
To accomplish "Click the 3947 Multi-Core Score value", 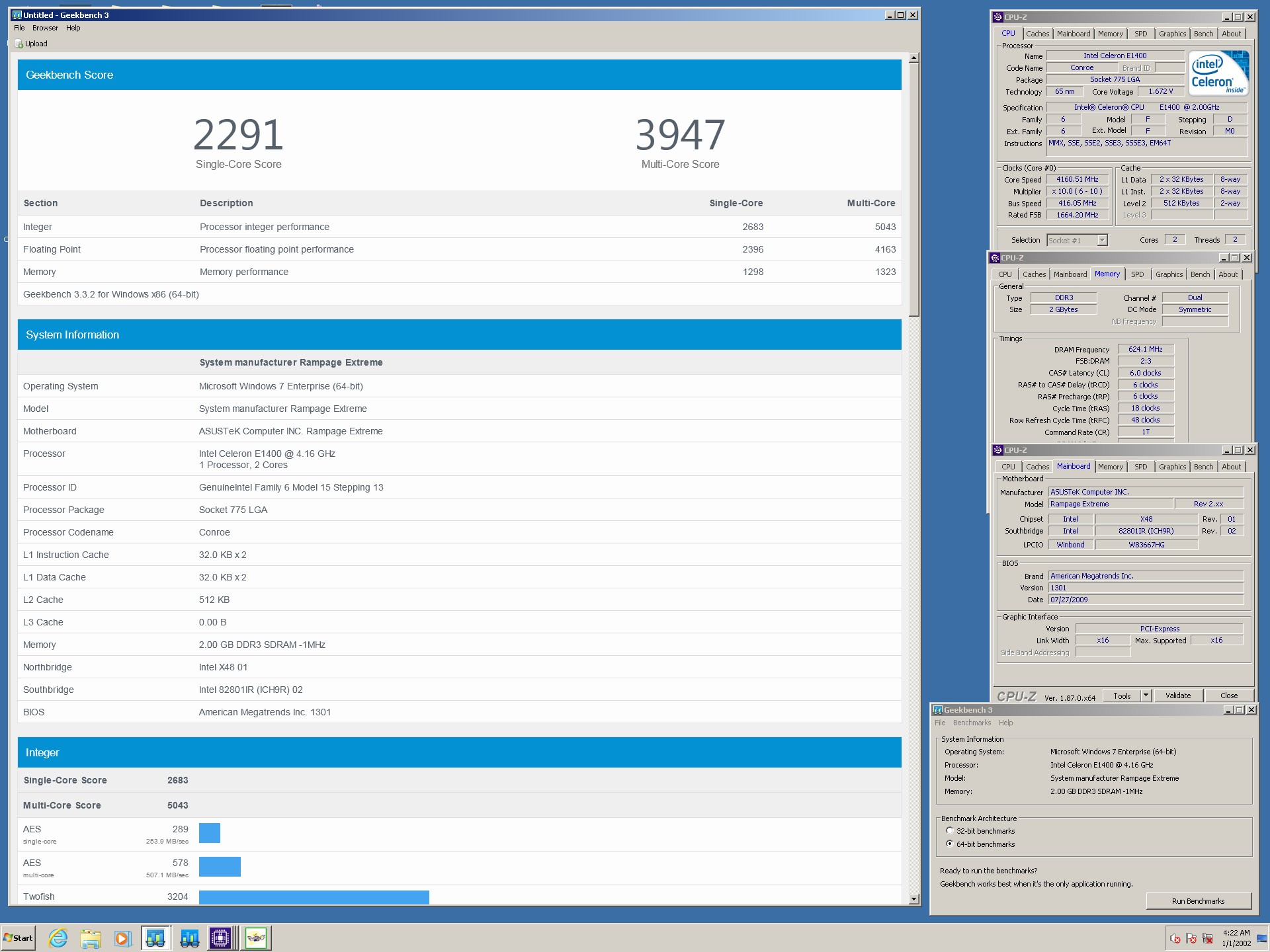I will [x=680, y=135].
